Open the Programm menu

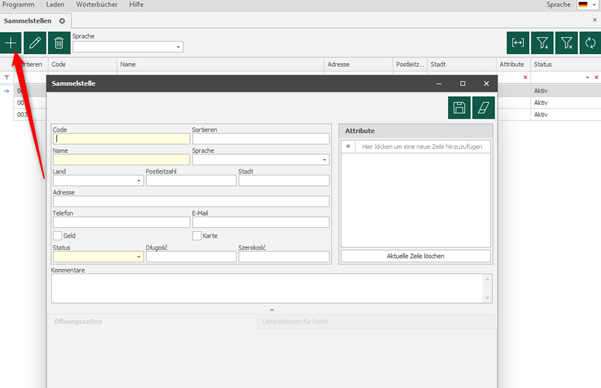tap(18, 5)
